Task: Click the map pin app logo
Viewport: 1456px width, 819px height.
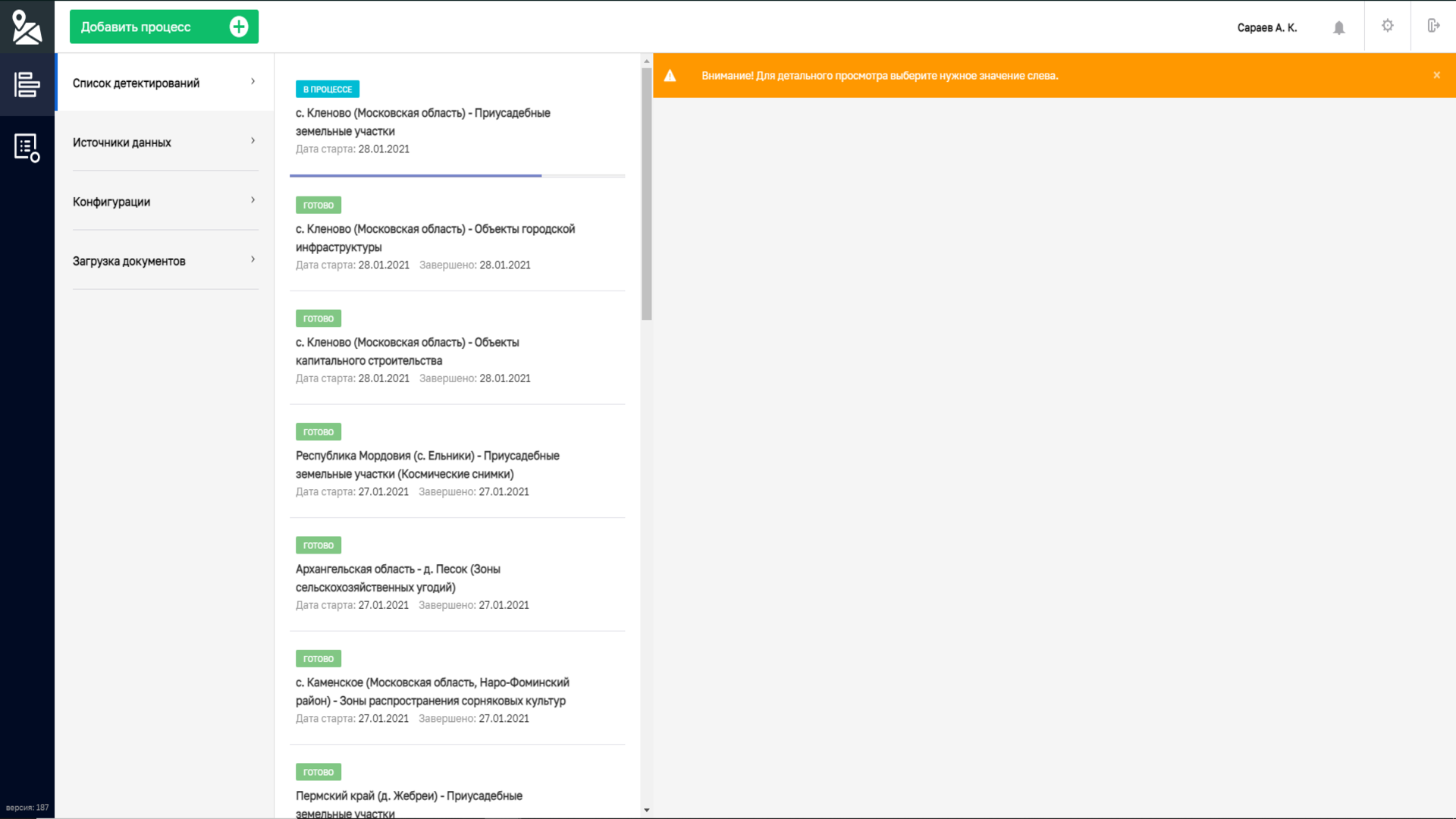Action: (27, 27)
